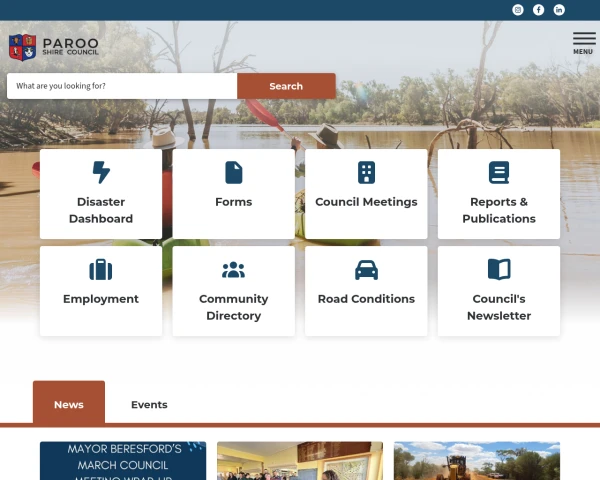
Task: Click the people icon for Community Directory
Action: pos(233,270)
